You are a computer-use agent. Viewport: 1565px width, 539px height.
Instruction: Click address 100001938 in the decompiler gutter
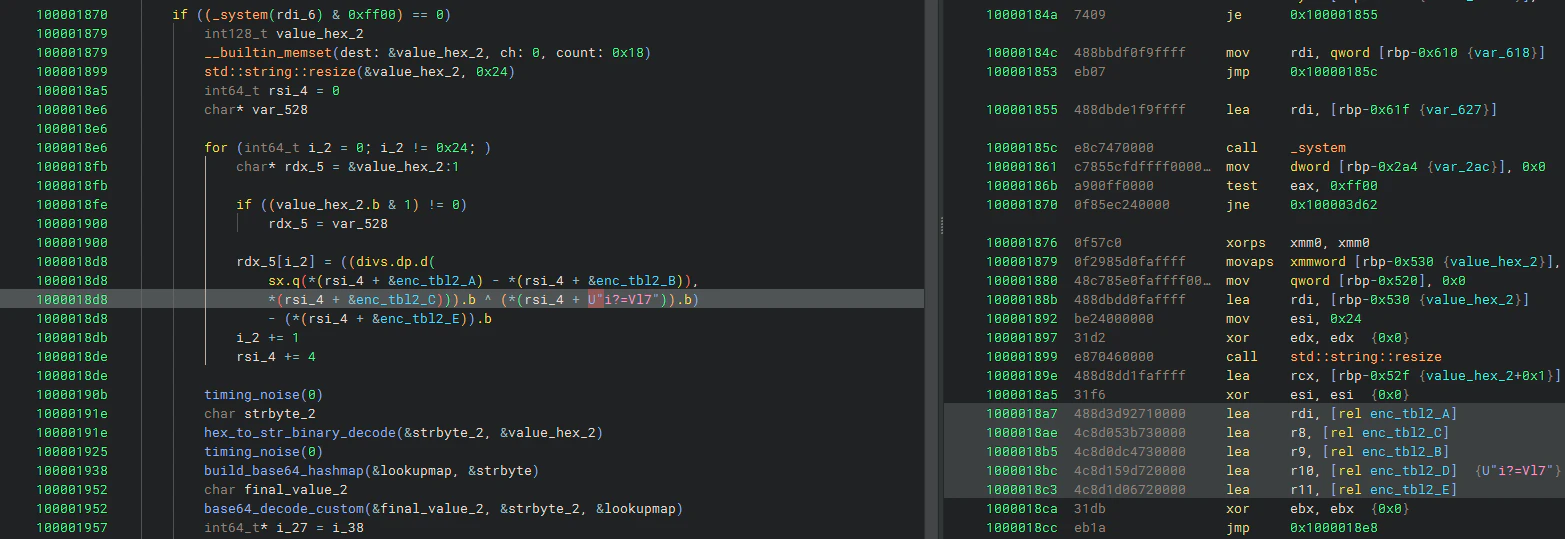72,471
